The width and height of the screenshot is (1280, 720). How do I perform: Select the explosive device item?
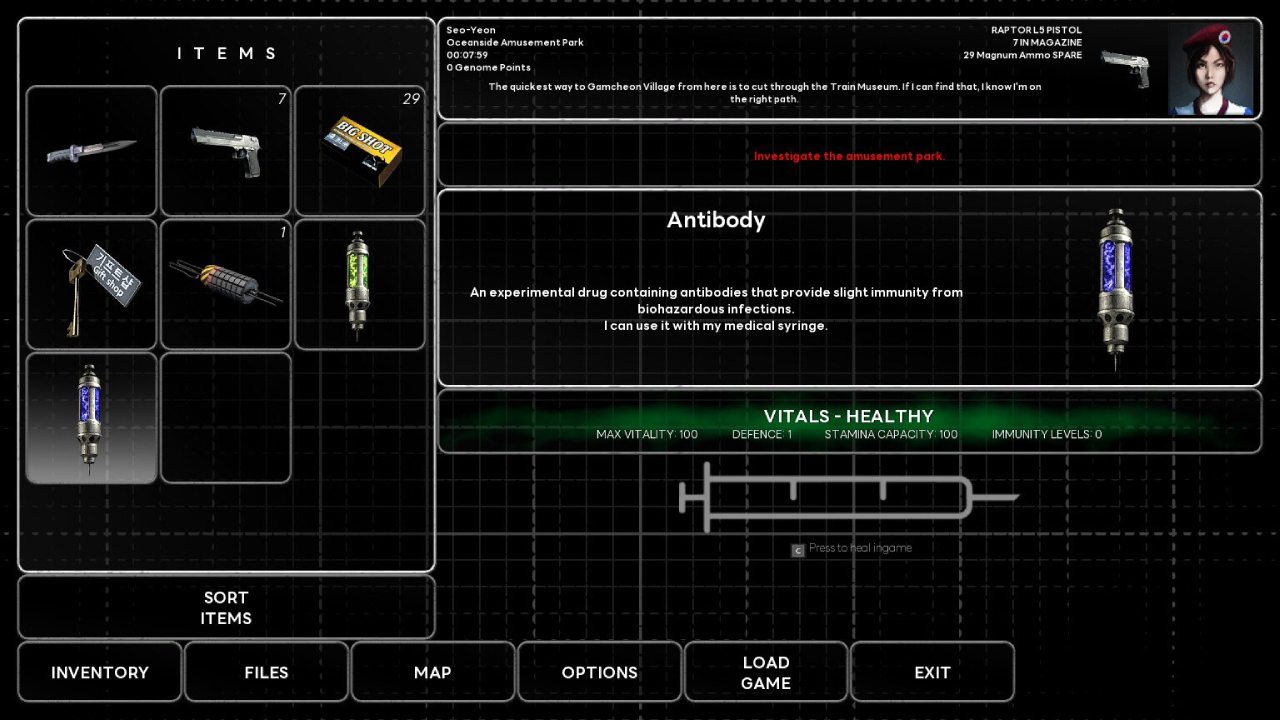(226, 285)
